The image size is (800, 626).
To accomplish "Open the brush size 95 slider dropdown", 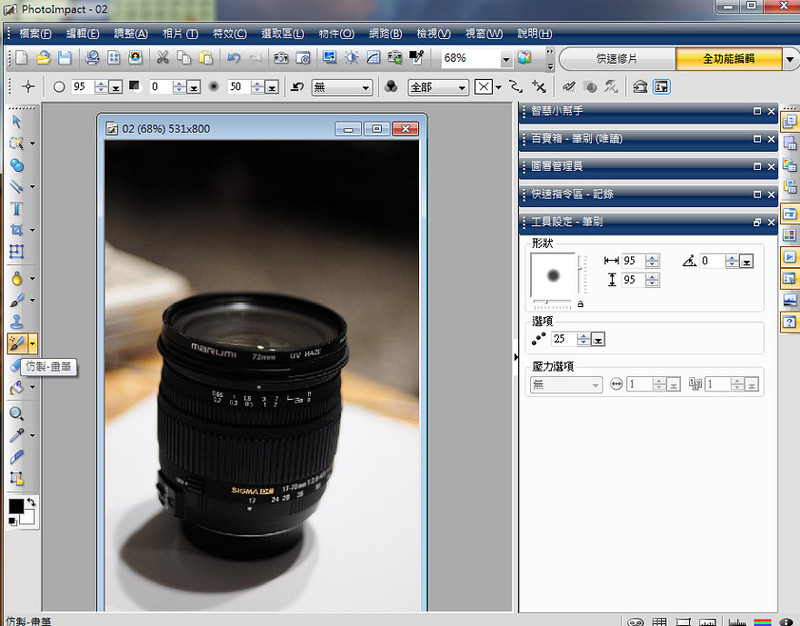I will pyautogui.click(x=116, y=87).
